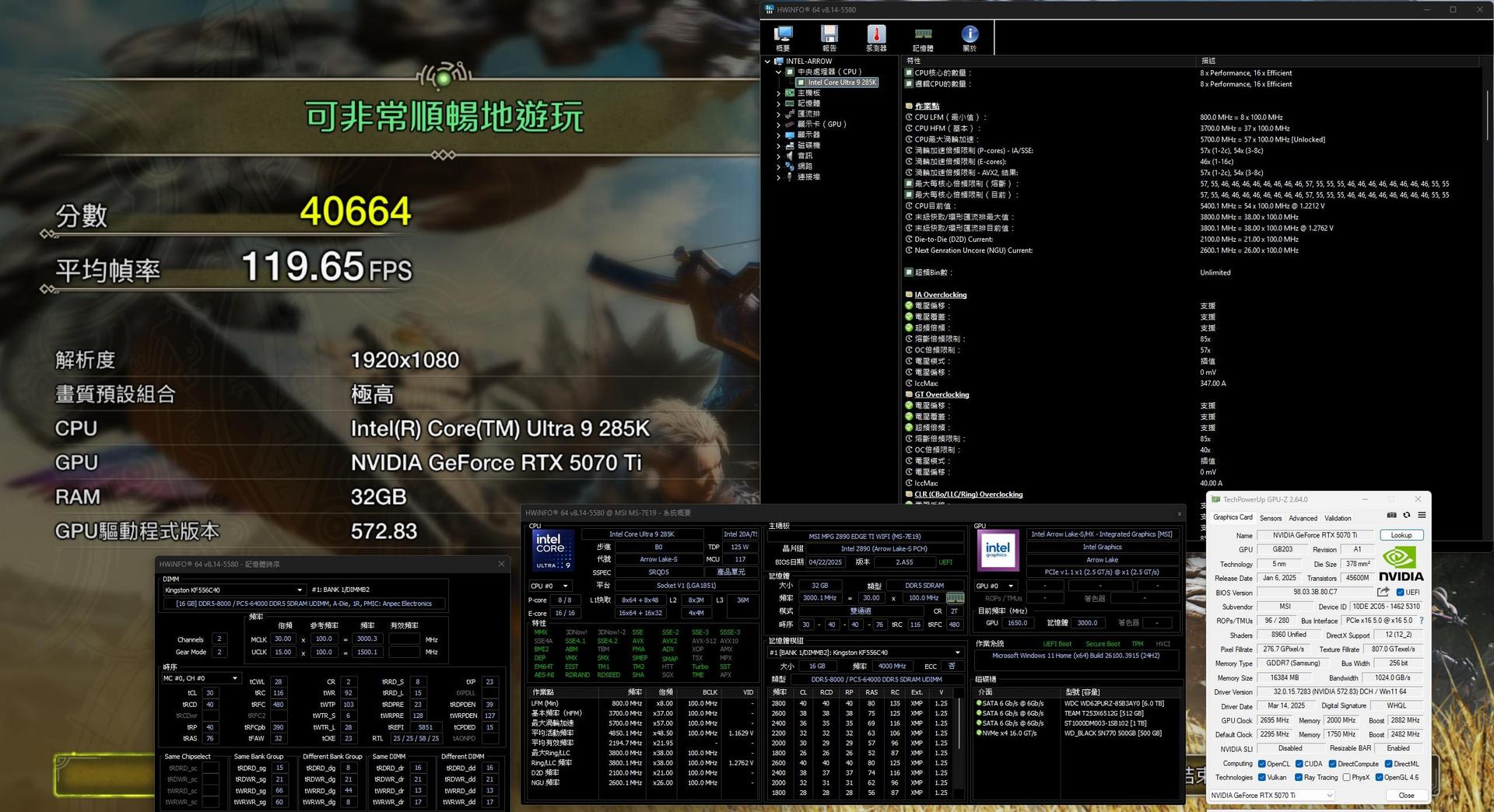Open the MC #0, CH #0 dropdown
The image size is (1494, 812).
click(202, 678)
